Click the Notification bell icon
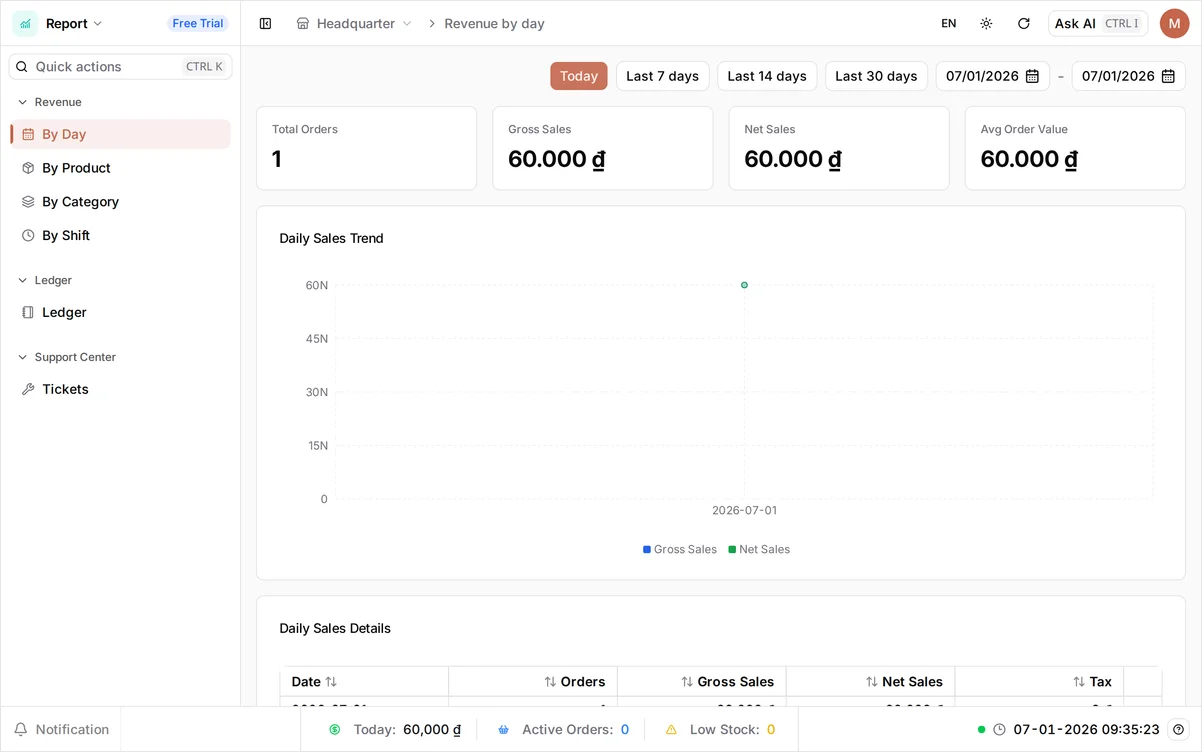This screenshot has height=752, width=1202. click(20, 729)
